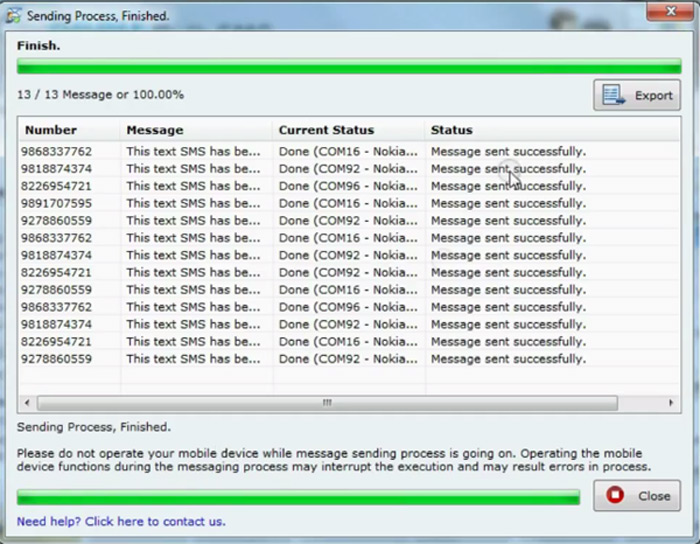700x544 pixels.
Task: Click 'Done (COM92' cell in the 8226954721 row
Action: 348,273
